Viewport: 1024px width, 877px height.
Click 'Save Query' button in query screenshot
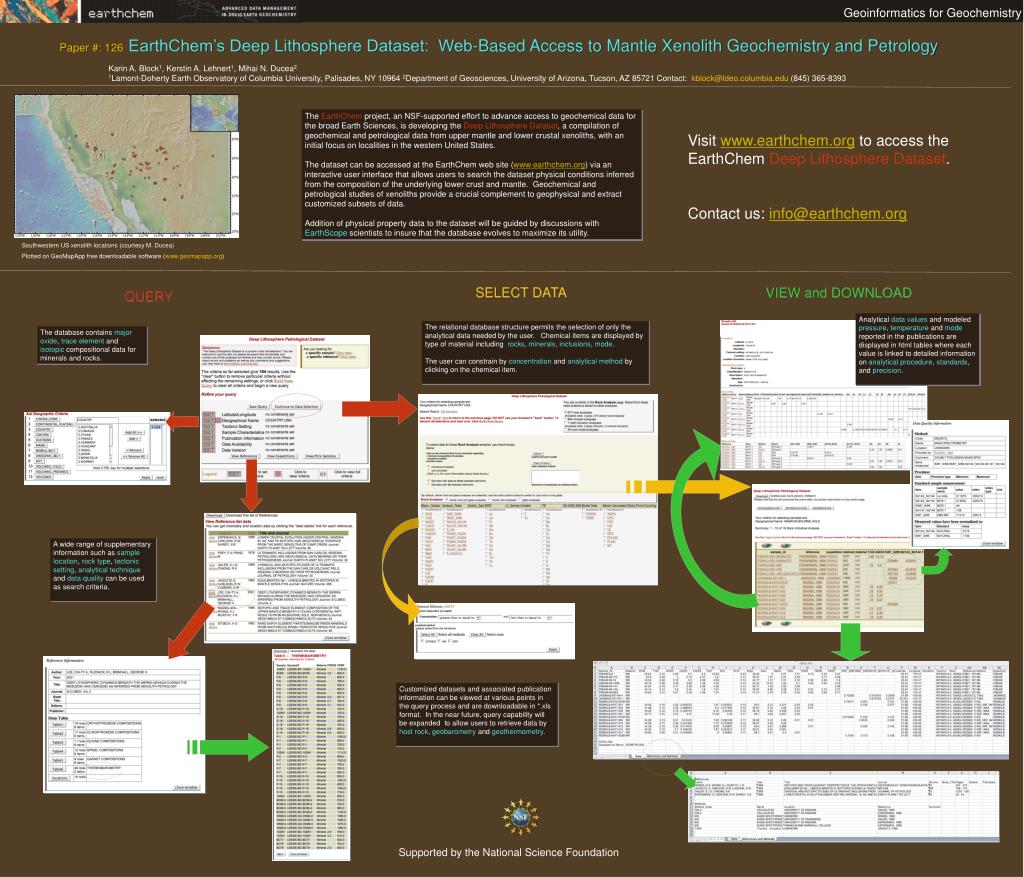tap(258, 407)
